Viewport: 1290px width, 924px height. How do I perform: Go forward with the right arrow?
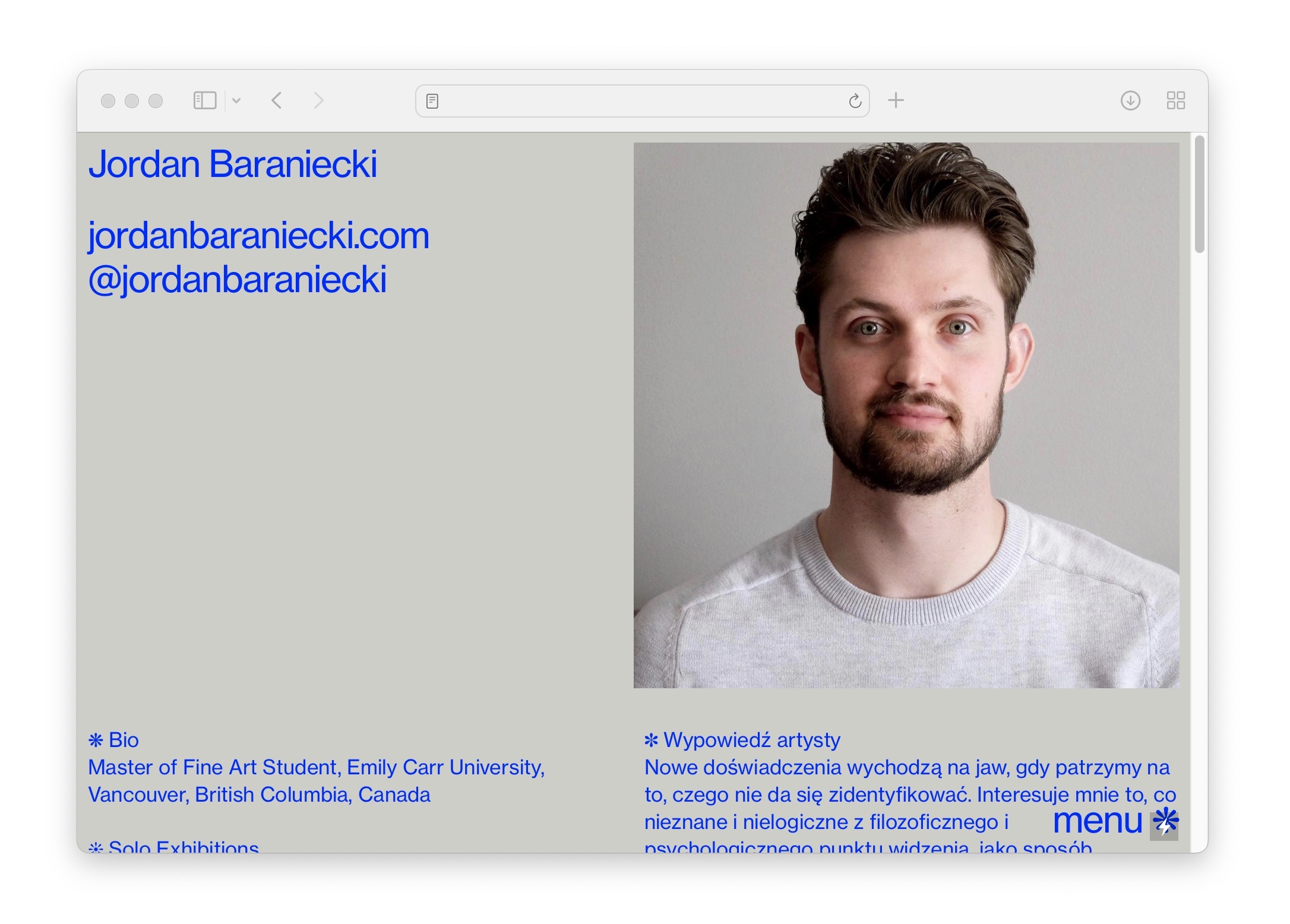click(318, 100)
